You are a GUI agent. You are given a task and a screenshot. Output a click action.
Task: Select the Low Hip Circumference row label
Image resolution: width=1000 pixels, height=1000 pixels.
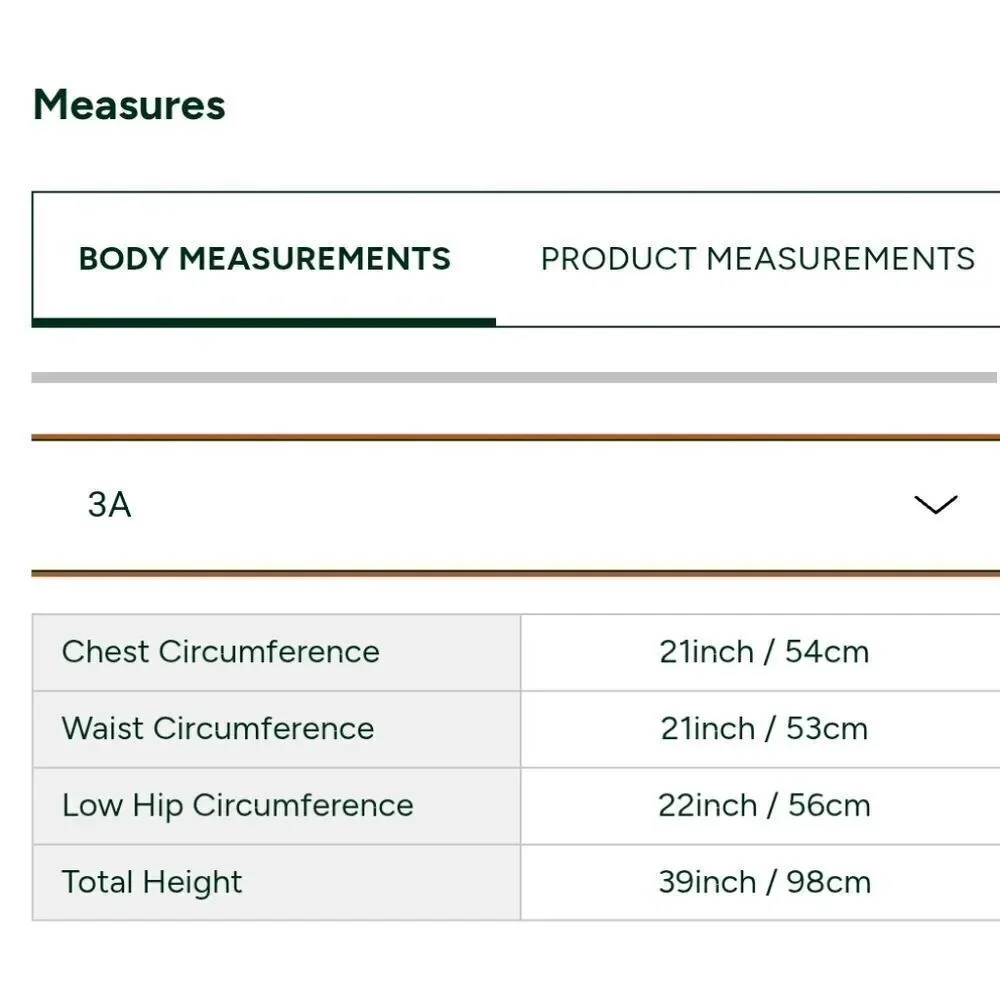pyautogui.click(x=238, y=805)
